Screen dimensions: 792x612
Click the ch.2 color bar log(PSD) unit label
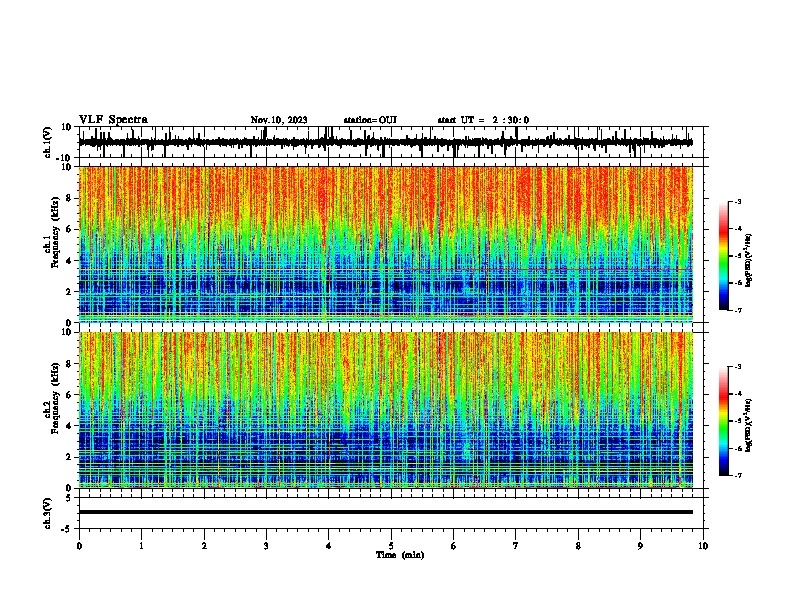point(748,425)
